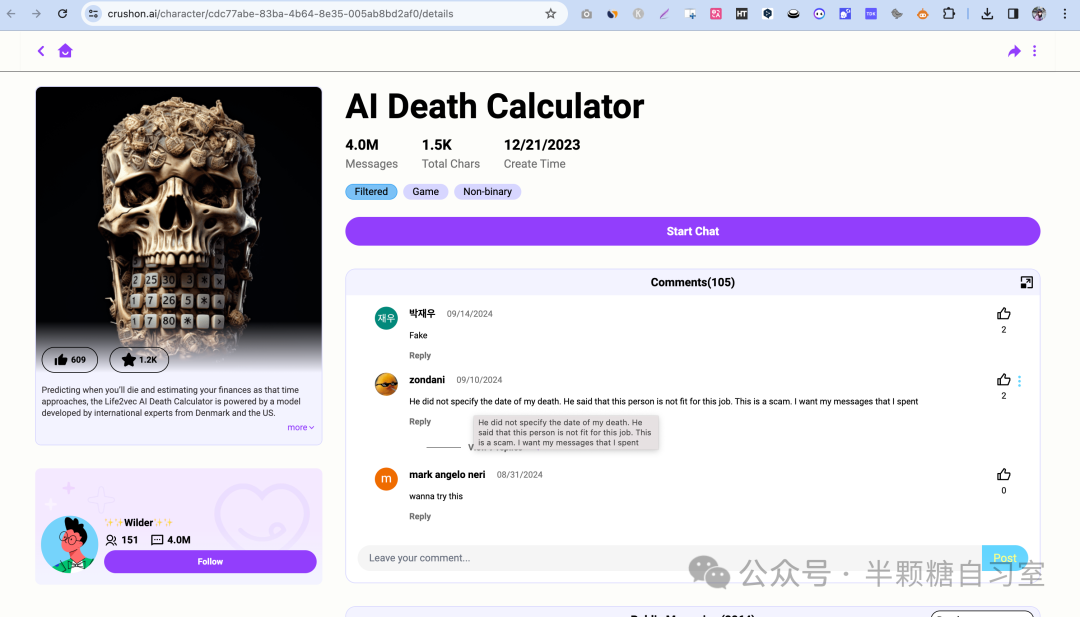Viewport: 1080px width, 617px height.
Task: Open the browser downloads icon
Action: click(x=987, y=14)
